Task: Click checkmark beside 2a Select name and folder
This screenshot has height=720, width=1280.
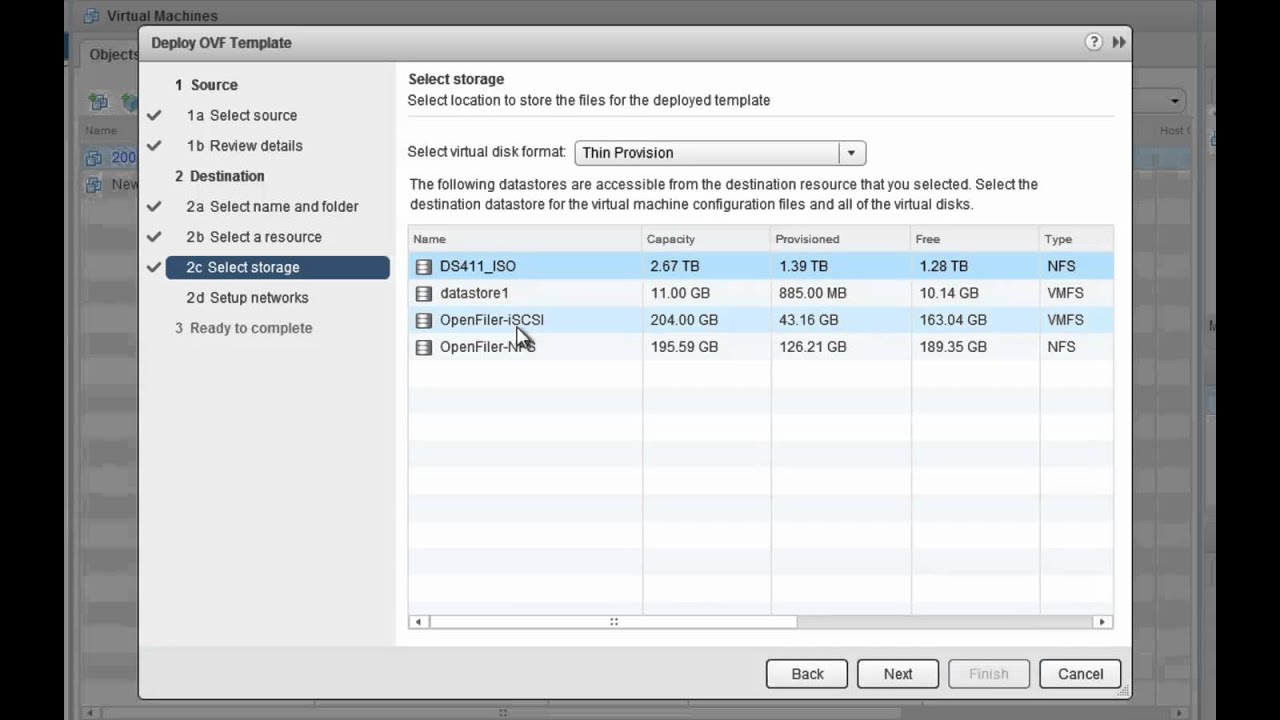Action: click(x=154, y=206)
